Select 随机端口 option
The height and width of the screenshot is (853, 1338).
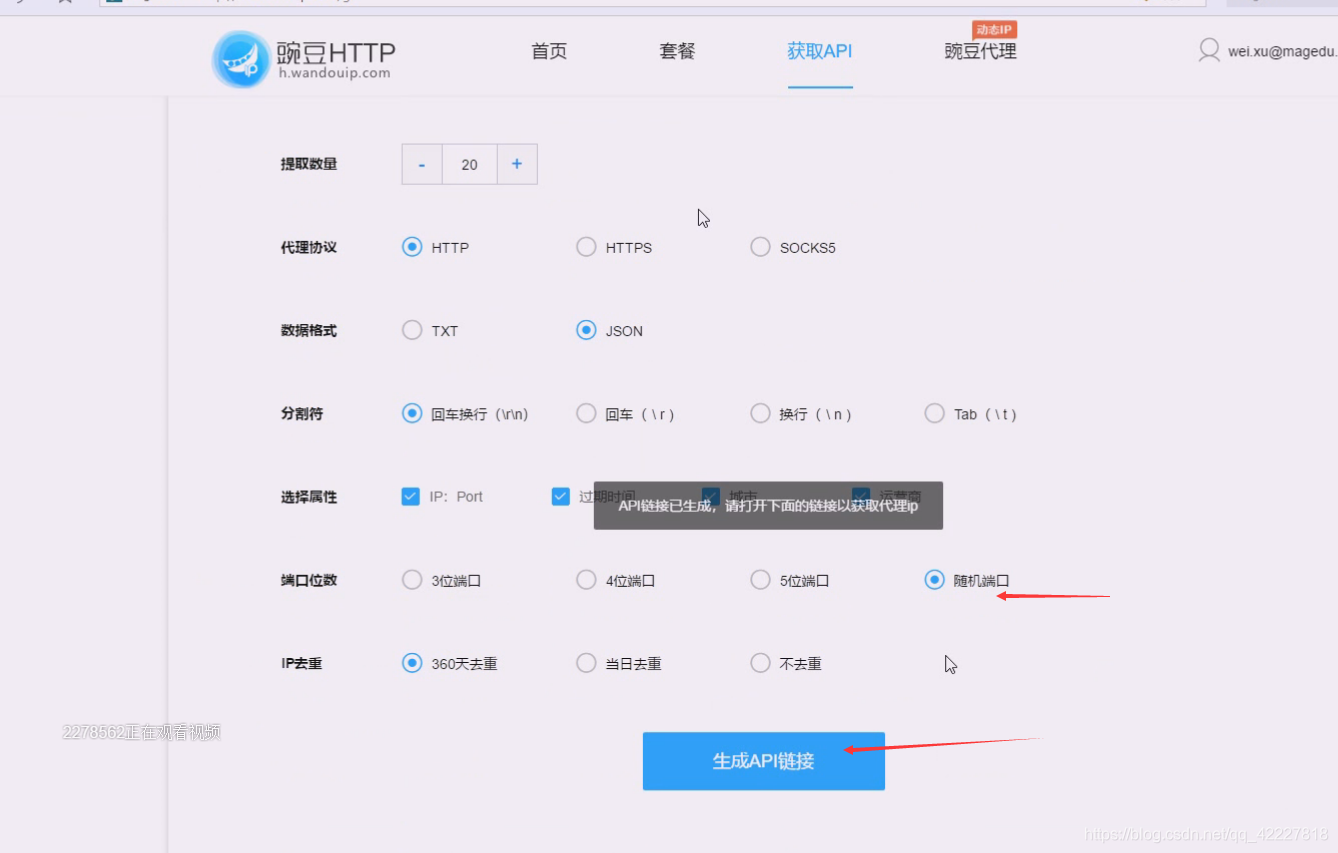coord(934,579)
